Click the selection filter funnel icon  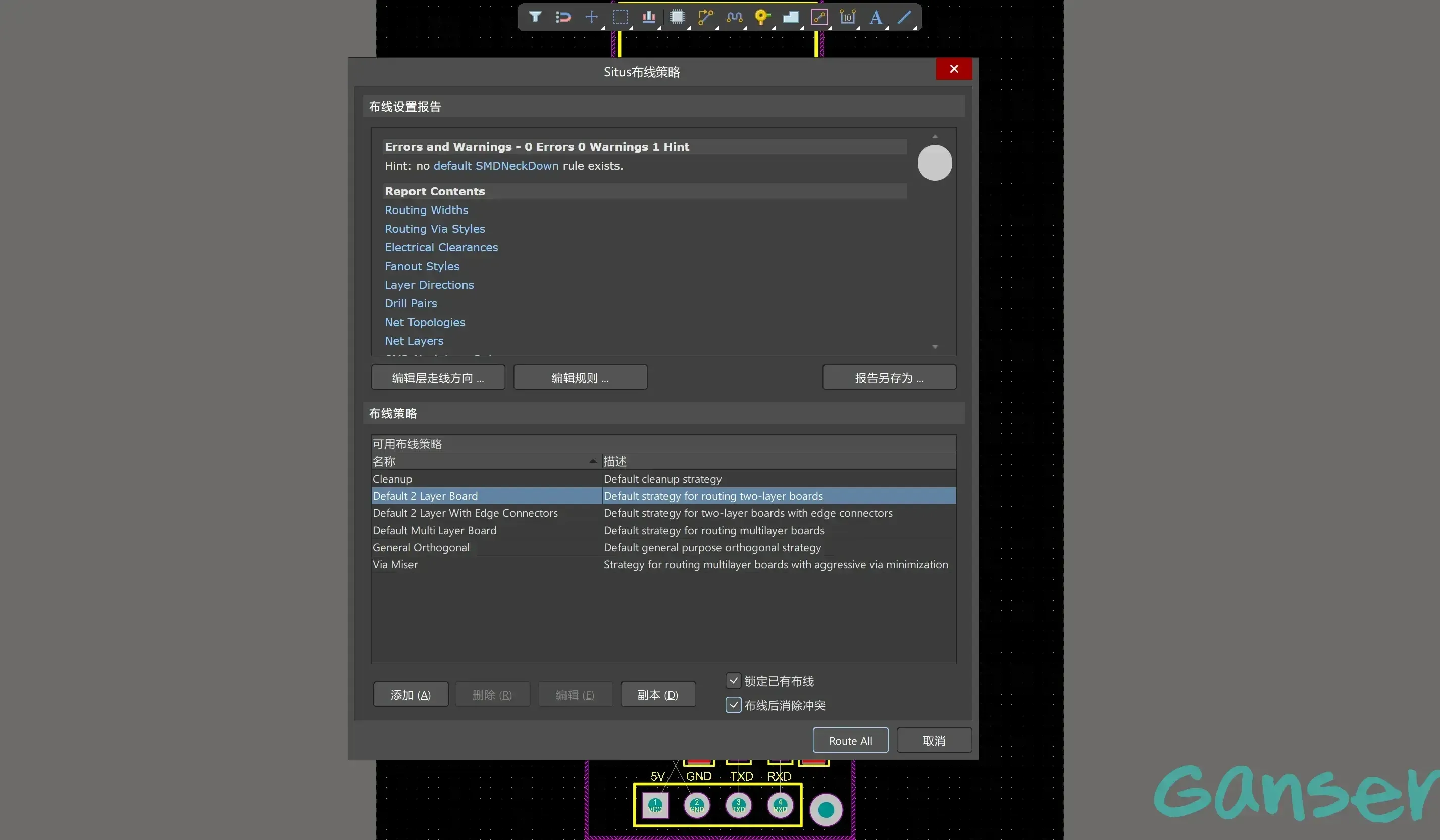click(535, 17)
